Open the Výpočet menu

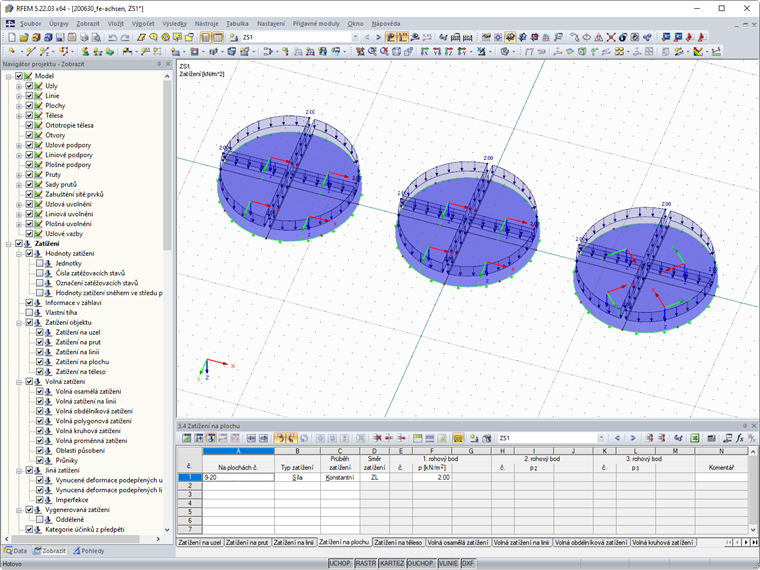click(x=143, y=23)
